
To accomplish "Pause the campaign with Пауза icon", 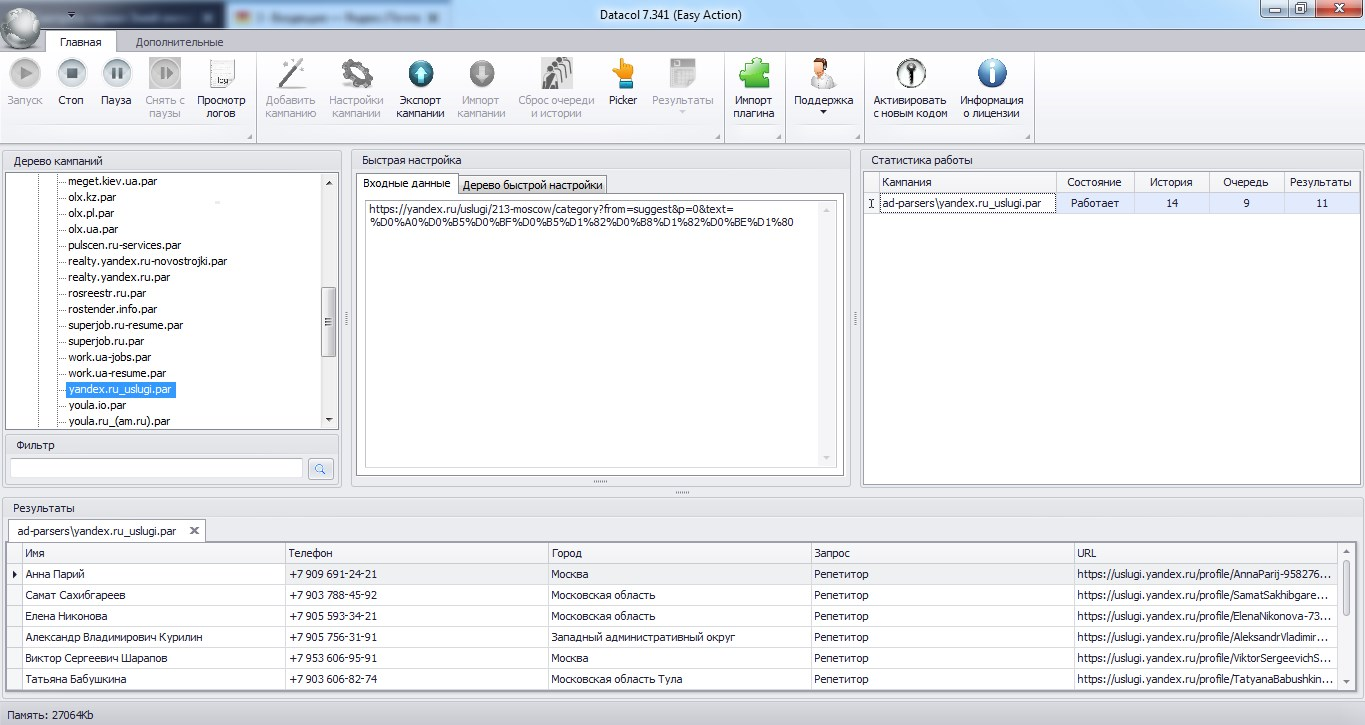I will tap(116, 73).
